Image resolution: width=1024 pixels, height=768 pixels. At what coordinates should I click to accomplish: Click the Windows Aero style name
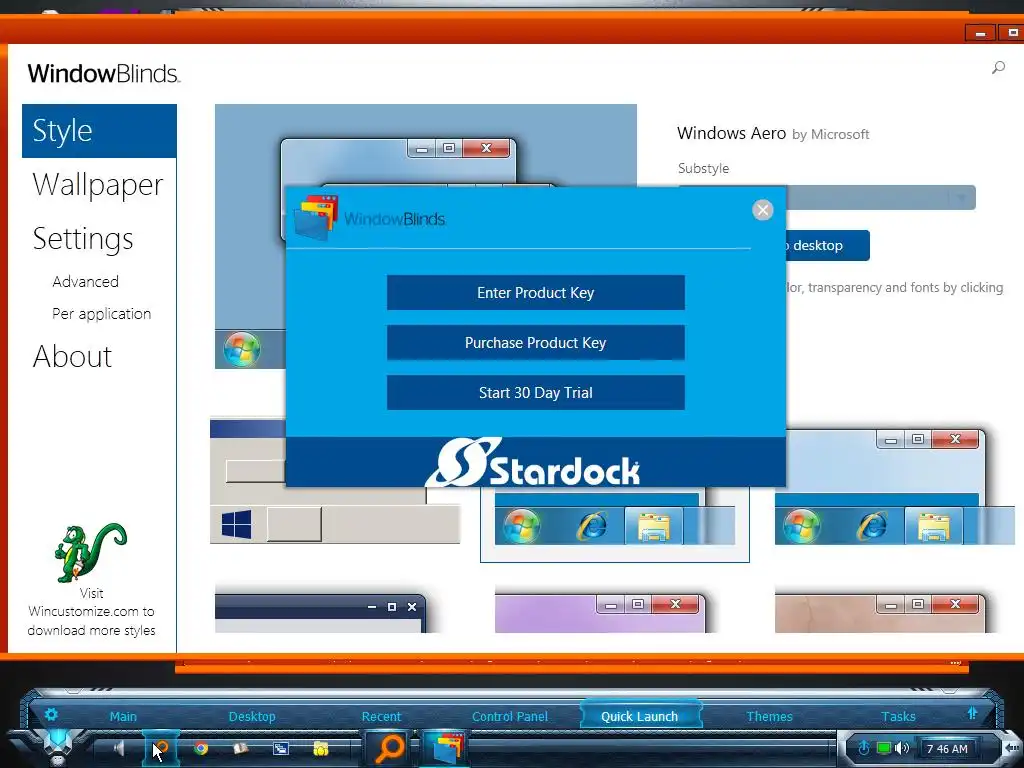[731, 133]
